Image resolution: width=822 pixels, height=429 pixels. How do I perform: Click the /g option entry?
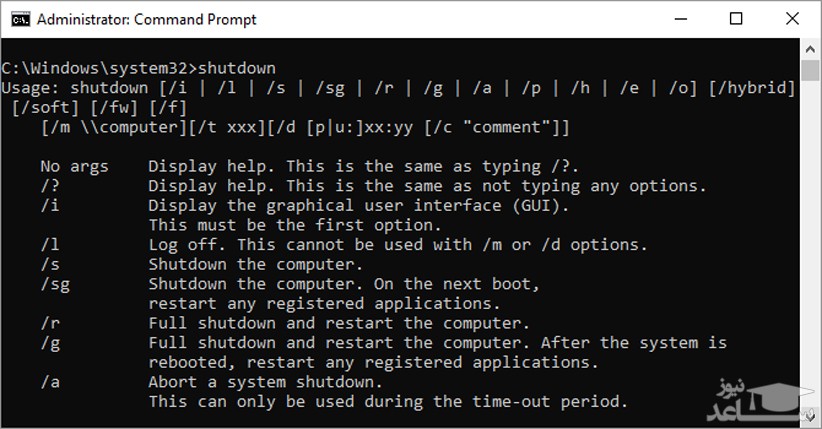point(49,343)
